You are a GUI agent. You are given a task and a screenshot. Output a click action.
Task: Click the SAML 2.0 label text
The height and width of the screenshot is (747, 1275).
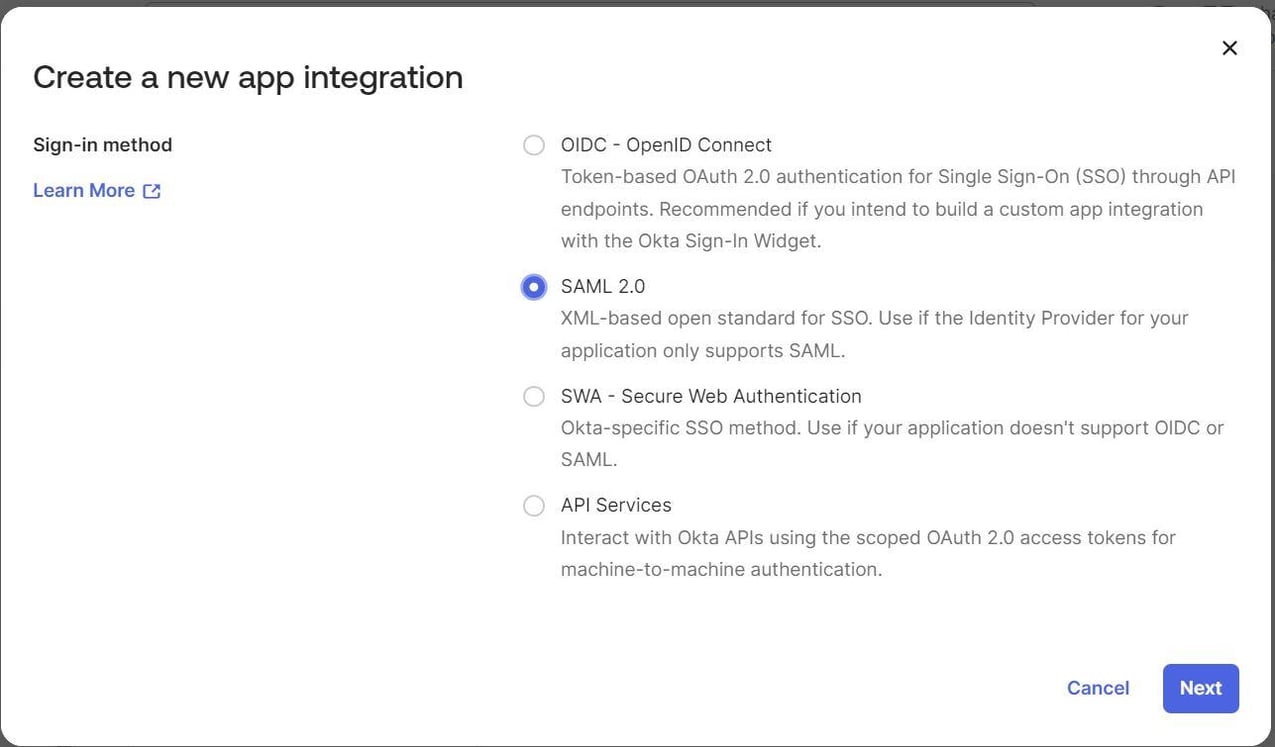pyautogui.click(x=602, y=286)
